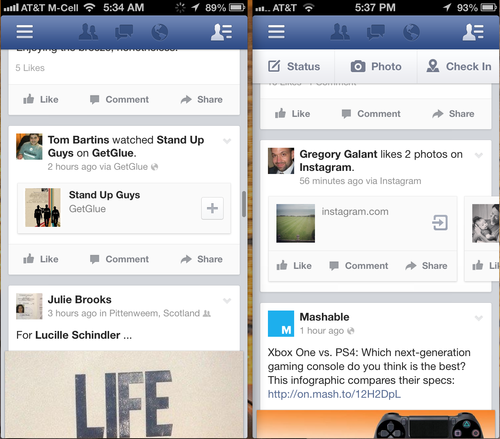Like Gregory Galant's Instagram photo
This screenshot has width=500, height=439.
(x=294, y=266)
